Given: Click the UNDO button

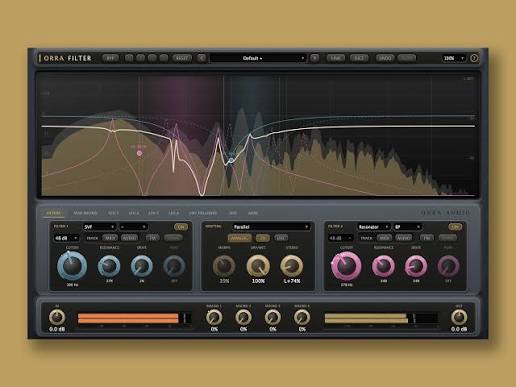Looking at the screenshot, I should [385, 58].
